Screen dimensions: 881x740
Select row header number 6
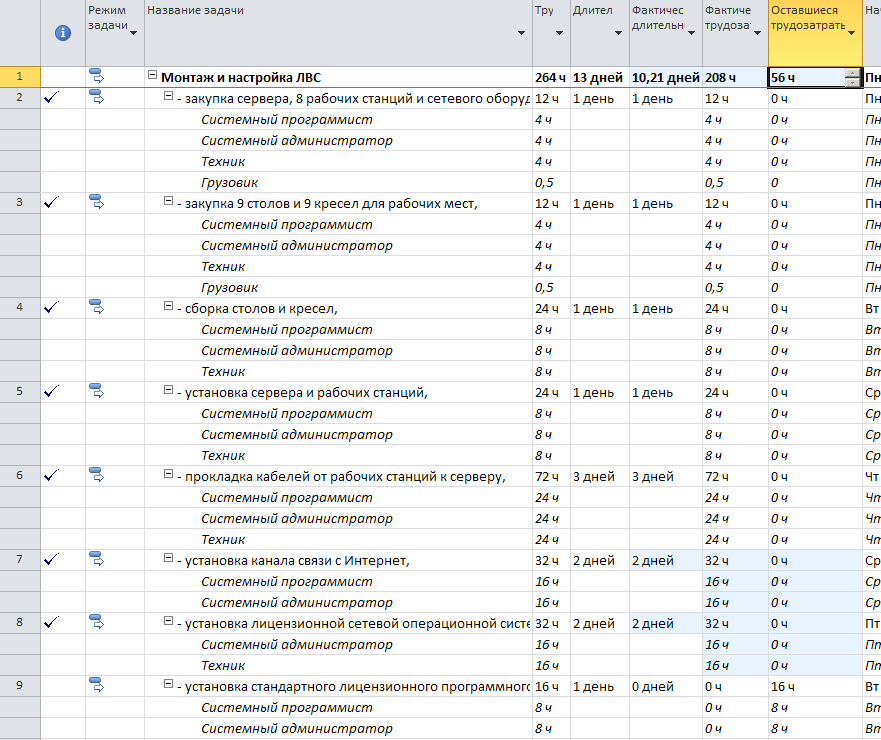point(20,476)
